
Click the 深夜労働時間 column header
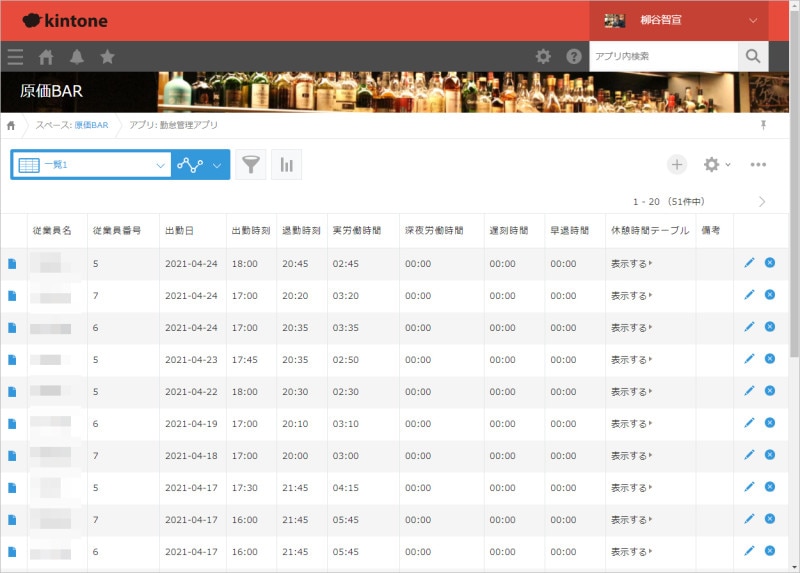pyautogui.click(x=434, y=231)
